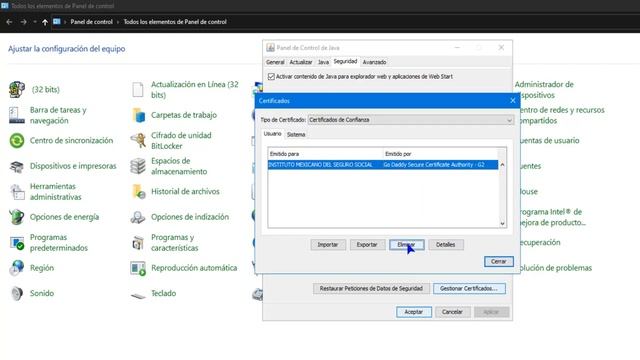Click certificate list scrollbar down arrow
This screenshot has height=360, width=640.
pyautogui.click(x=502, y=224)
